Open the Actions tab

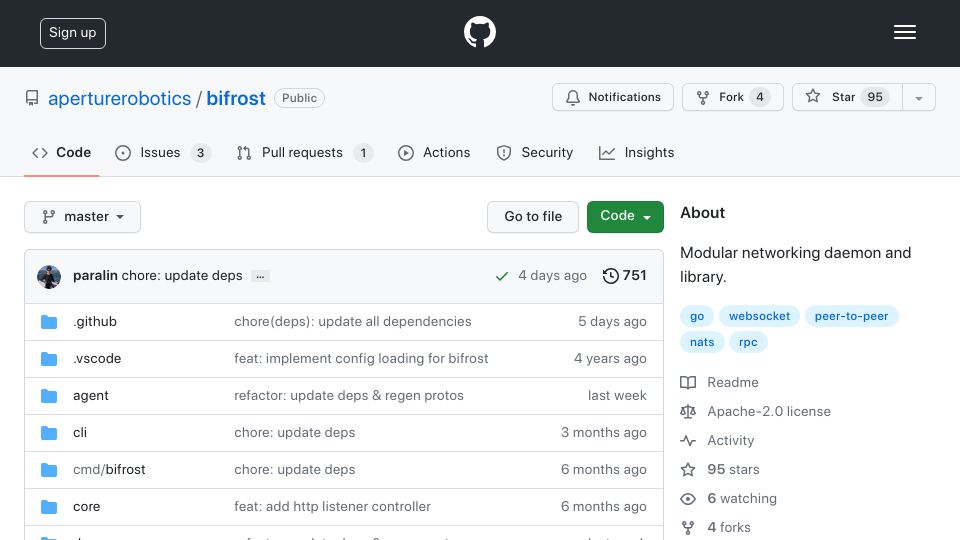[434, 152]
